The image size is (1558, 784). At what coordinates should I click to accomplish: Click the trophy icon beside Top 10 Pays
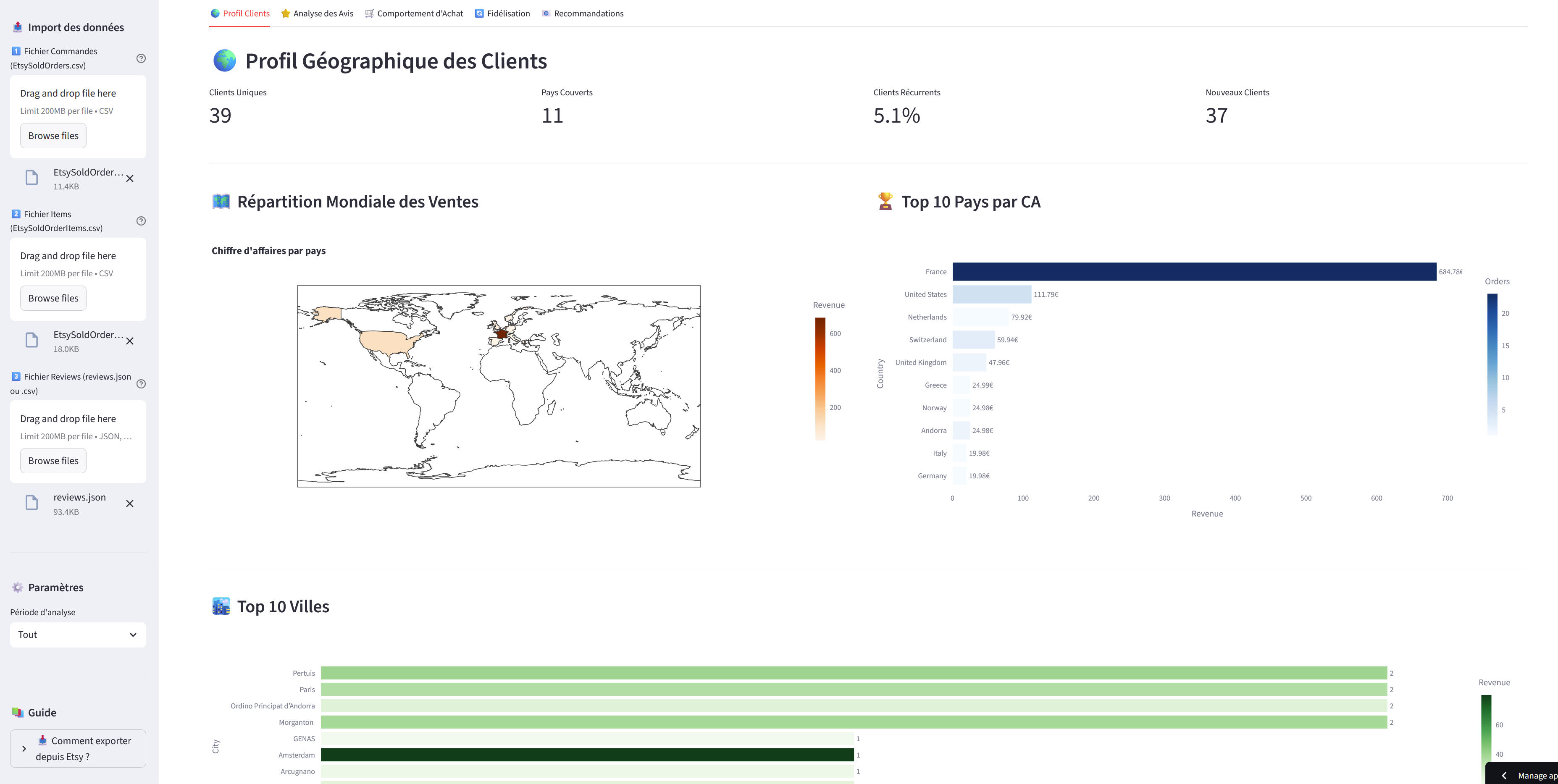tap(885, 201)
